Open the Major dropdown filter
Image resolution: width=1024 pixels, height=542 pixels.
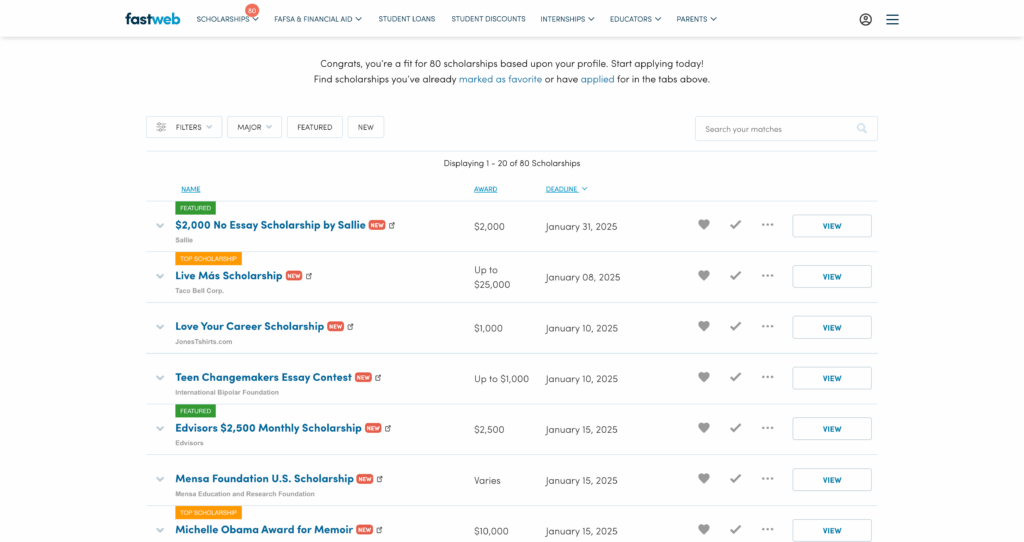[x=254, y=127]
